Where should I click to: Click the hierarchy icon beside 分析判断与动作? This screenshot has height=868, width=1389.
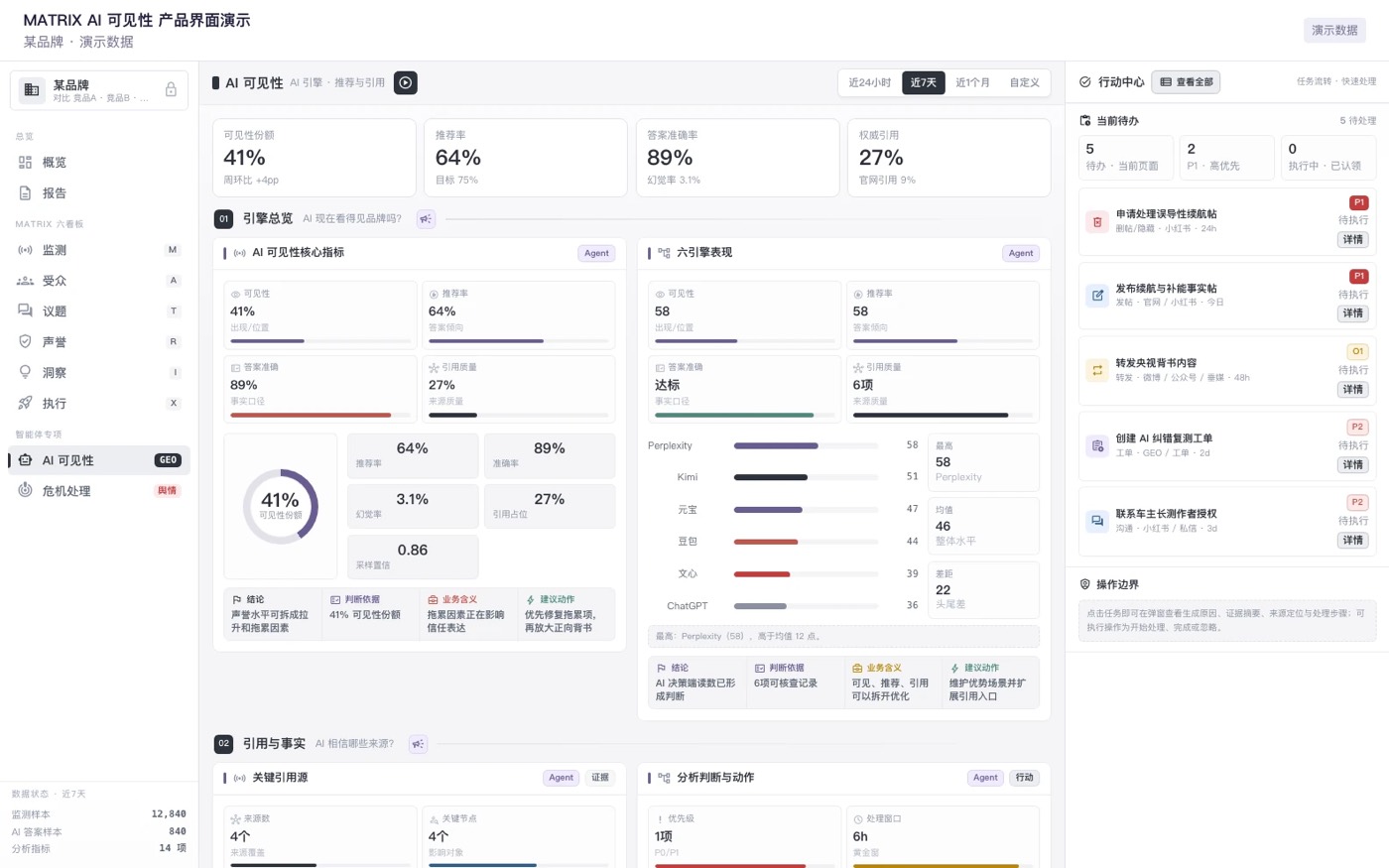point(664,778)
